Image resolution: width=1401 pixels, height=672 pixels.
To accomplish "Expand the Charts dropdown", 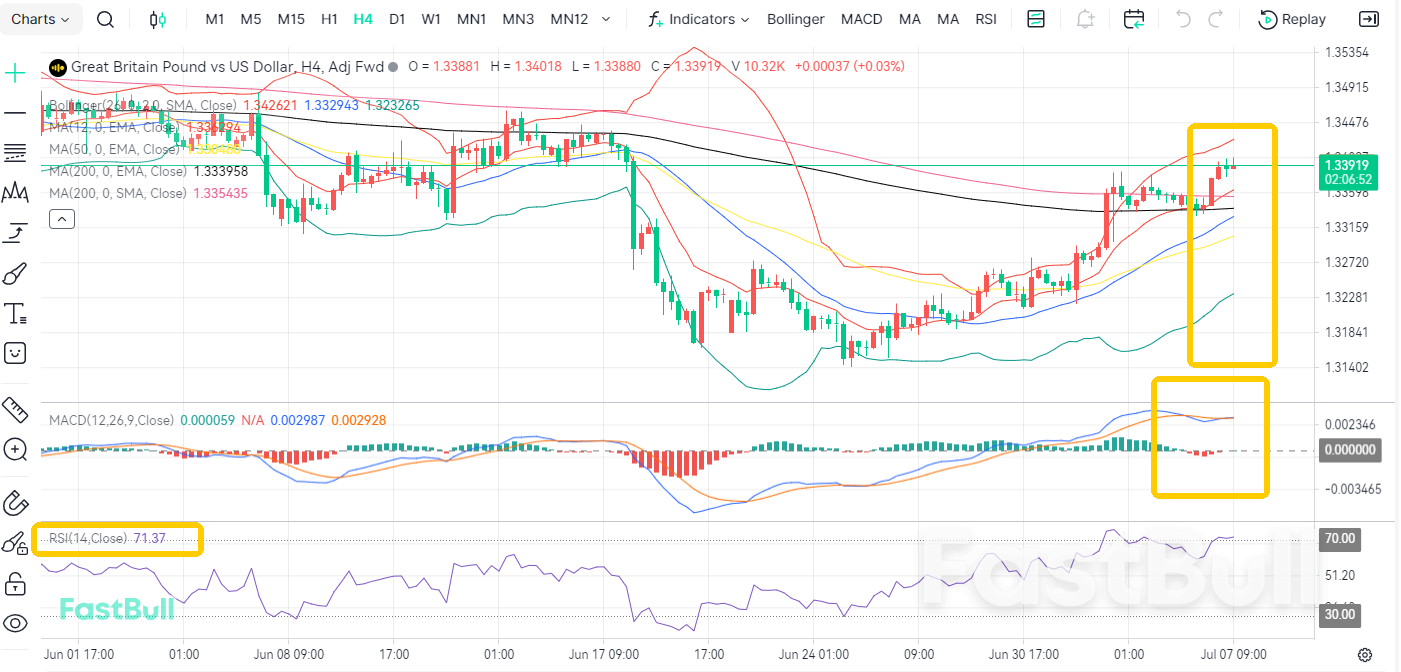I will click(x=41, y=19).
